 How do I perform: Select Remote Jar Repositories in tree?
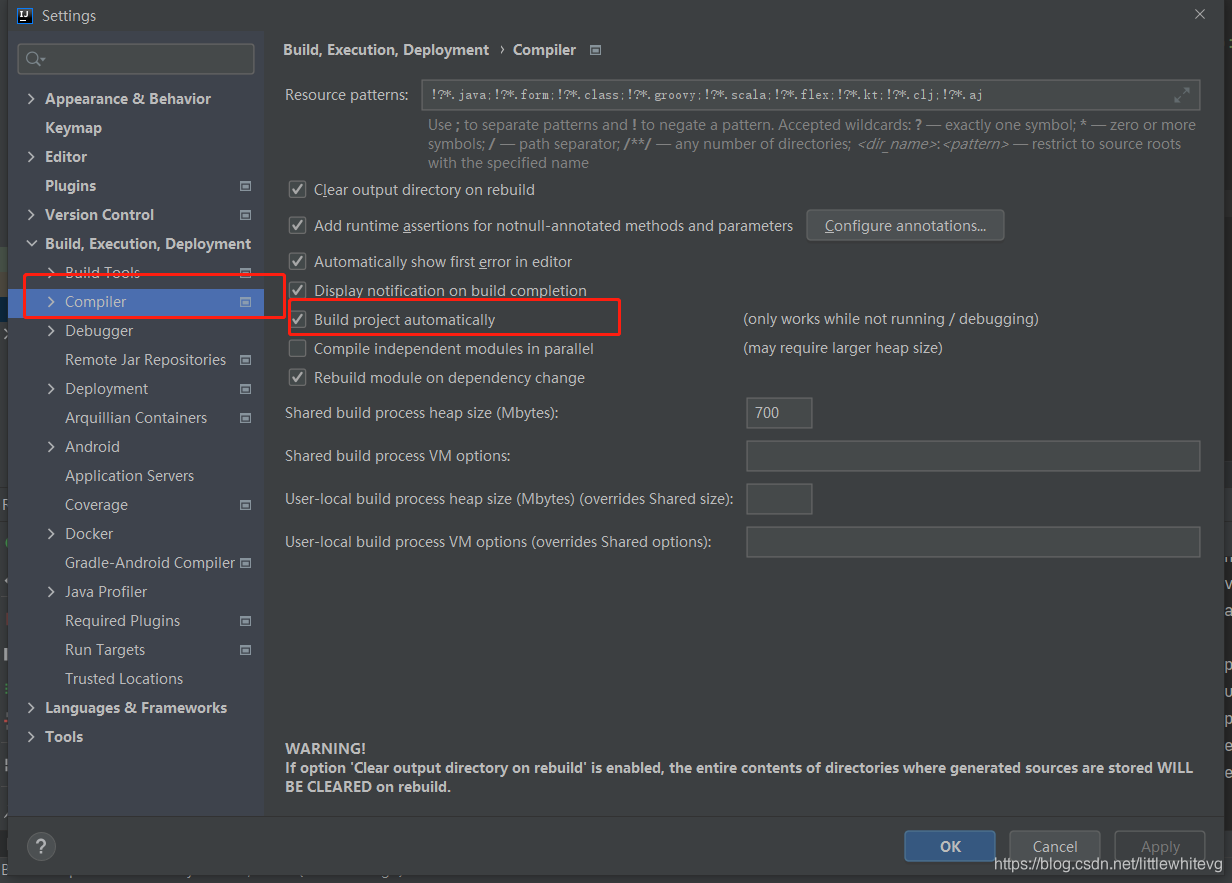pos(145,360)
